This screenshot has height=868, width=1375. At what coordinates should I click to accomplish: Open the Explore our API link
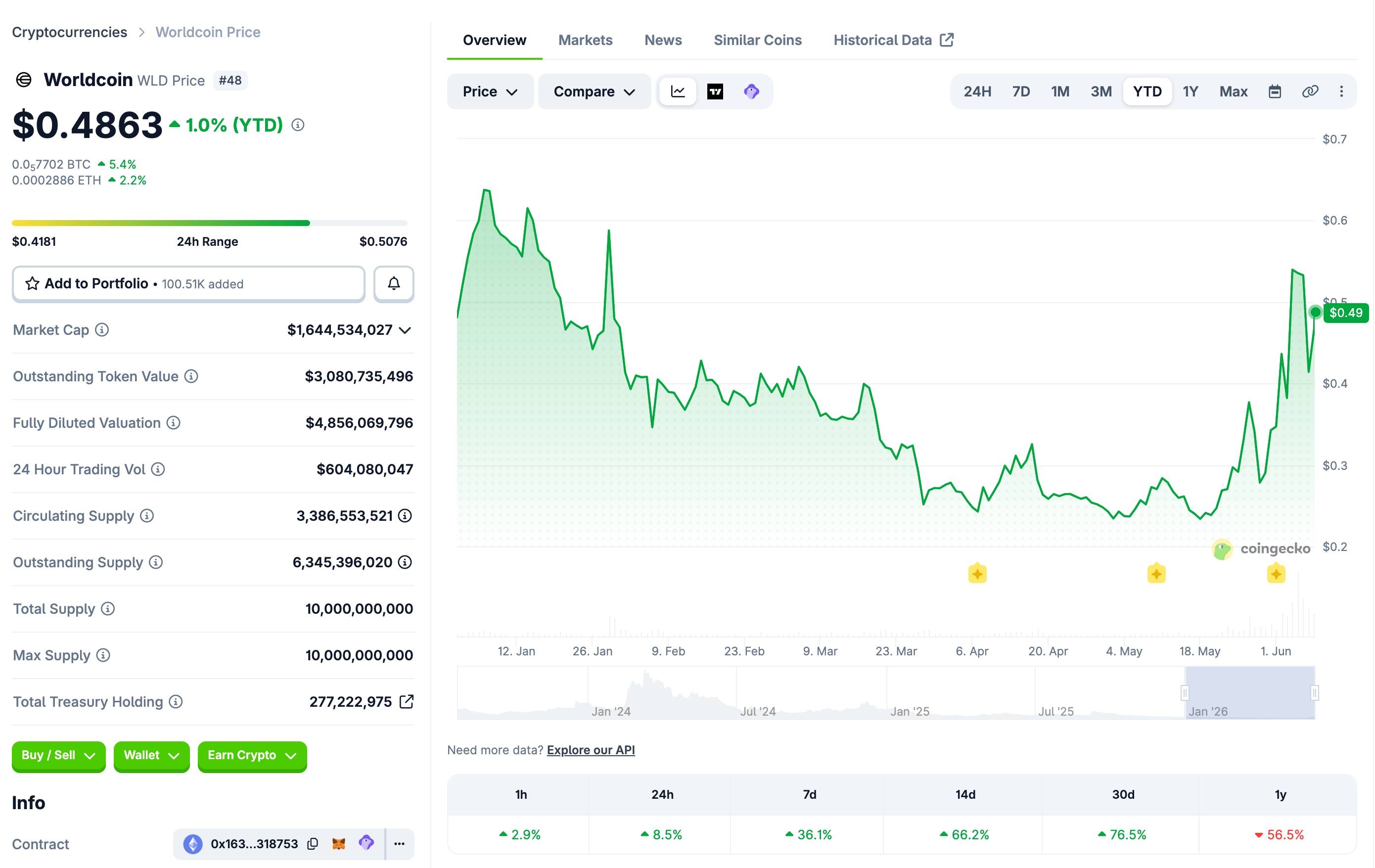pos(591,750)
